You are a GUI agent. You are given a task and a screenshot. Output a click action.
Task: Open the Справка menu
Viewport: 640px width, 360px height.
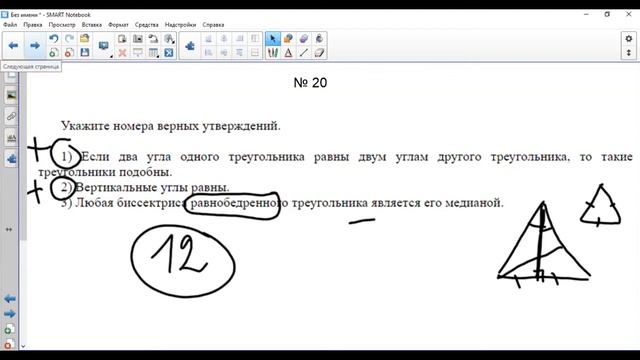(213, 25)
